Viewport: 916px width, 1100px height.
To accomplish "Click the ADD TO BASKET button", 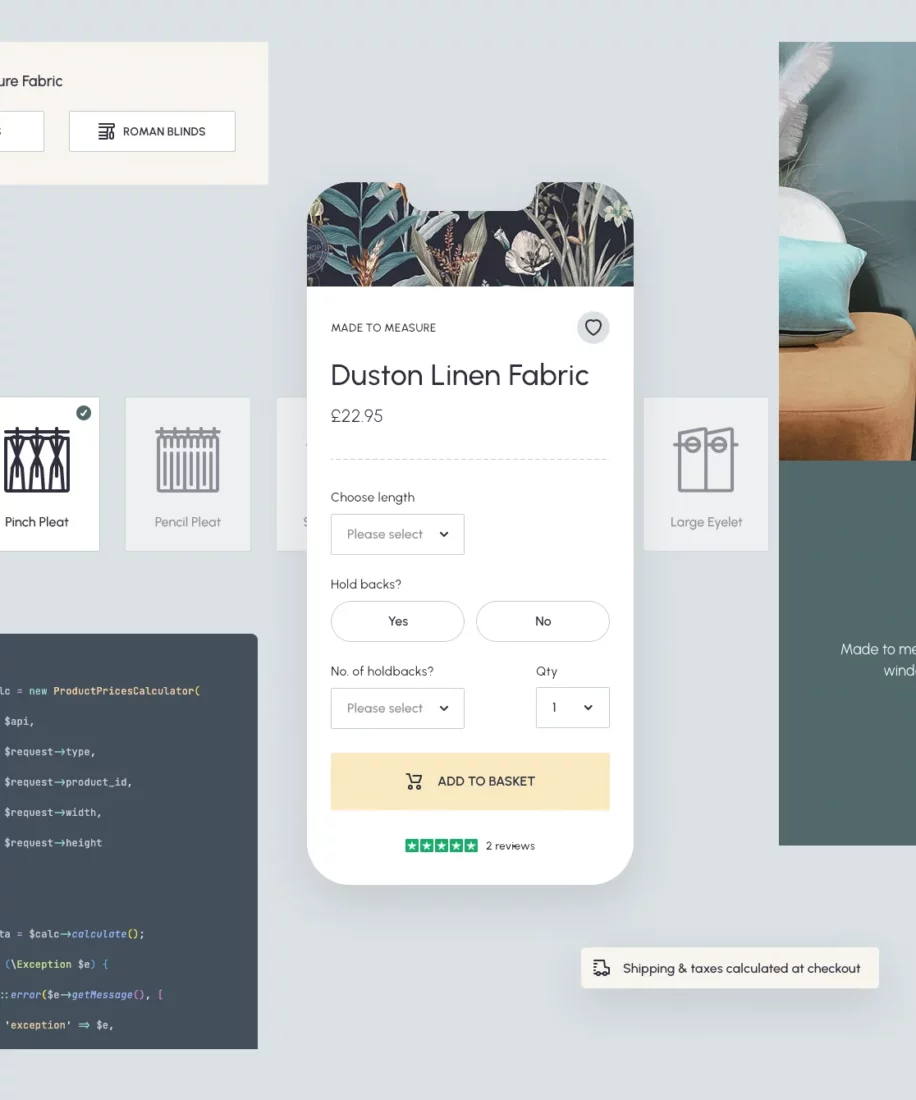I will 469,781.
